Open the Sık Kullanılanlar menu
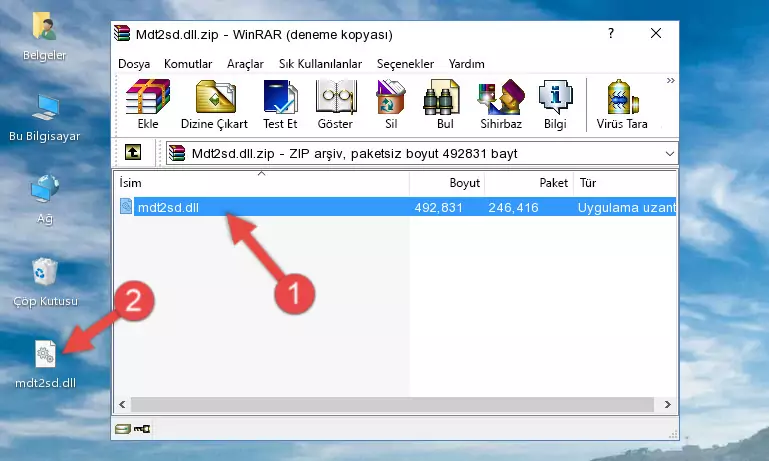769x461 pixels. point(320,64)
